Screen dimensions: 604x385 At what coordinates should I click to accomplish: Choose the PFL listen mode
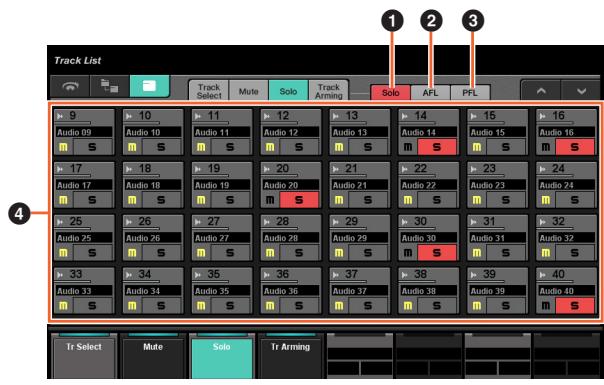coord(470,92)
